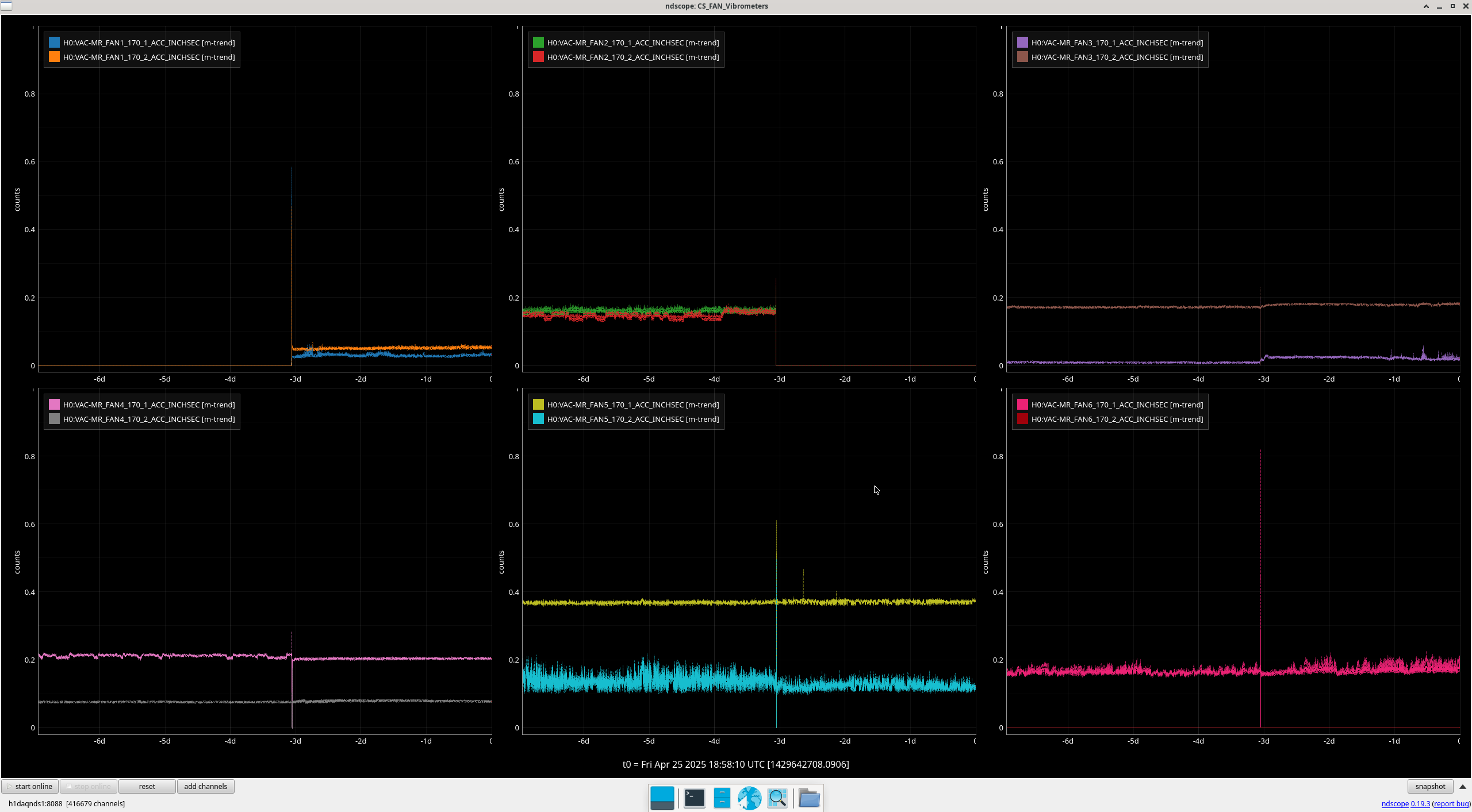Launch the web browser globe icon
Viewport: 1472px width, 812px height.
tap(749, 798)
